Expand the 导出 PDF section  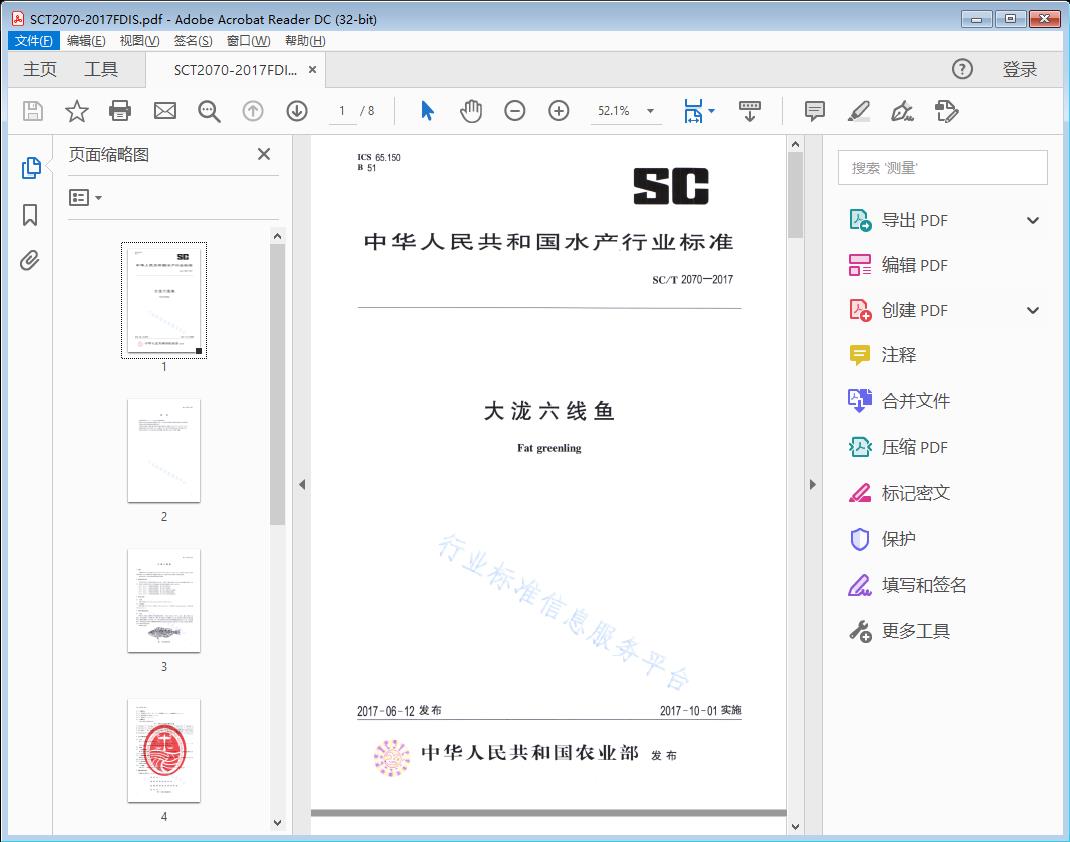point(1033,221)
